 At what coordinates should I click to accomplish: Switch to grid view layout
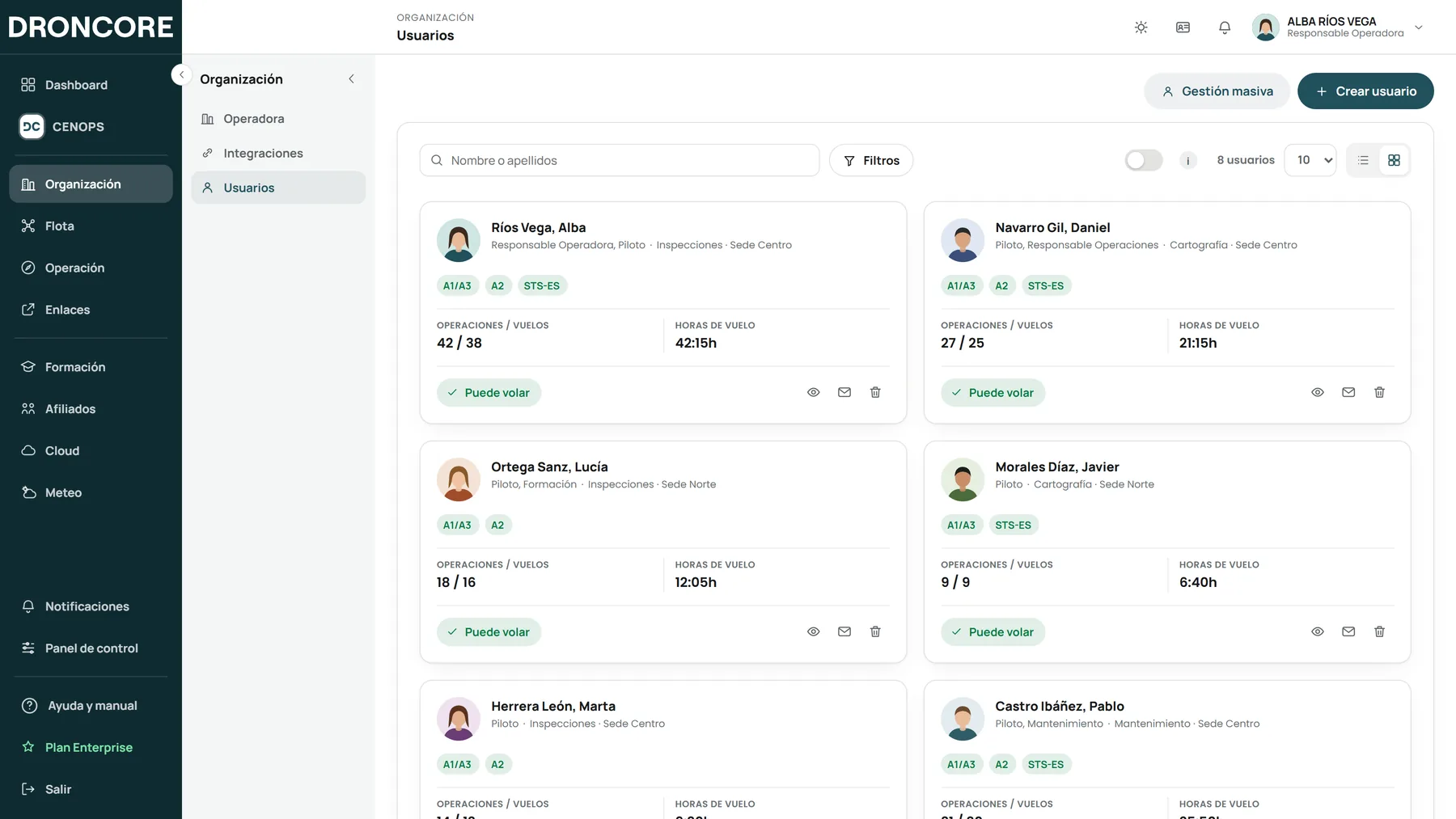(x=1394, y=160)
